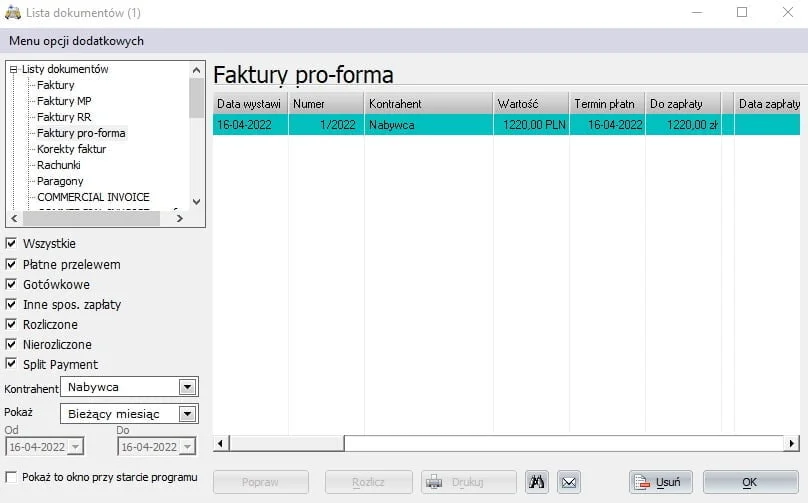This screenshot has width=808, height=503.
Task: Click the binoculars search icon button
Action: [x=536, y=482]
